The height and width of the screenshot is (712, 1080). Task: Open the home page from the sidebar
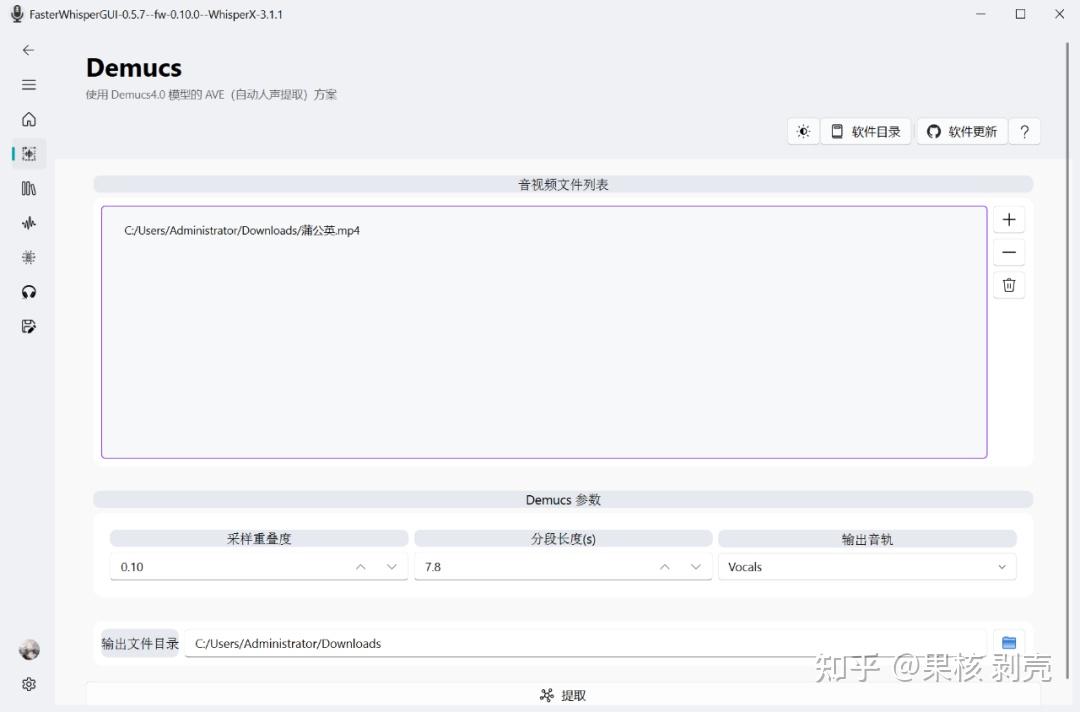(x=28, y=119)
